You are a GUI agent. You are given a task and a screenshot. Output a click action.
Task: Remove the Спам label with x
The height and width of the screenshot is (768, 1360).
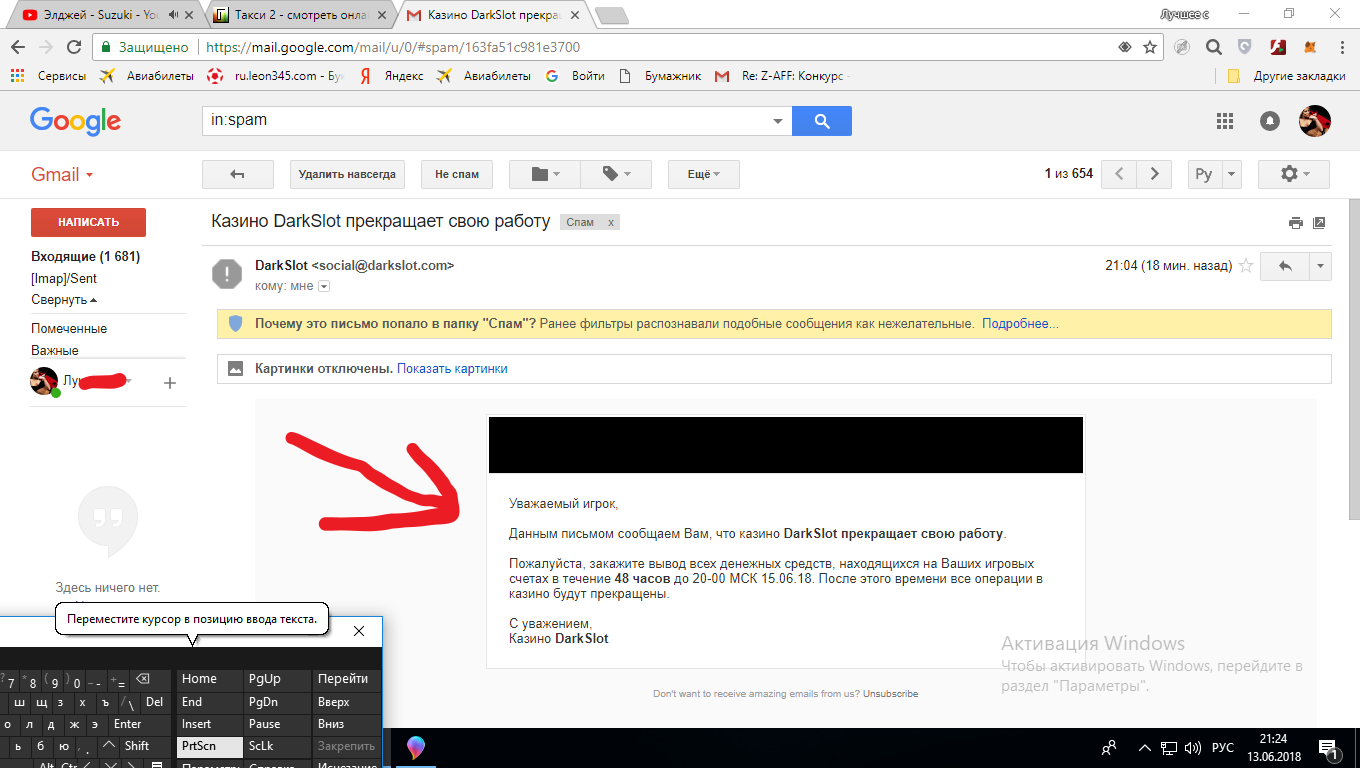coord(611,222)
